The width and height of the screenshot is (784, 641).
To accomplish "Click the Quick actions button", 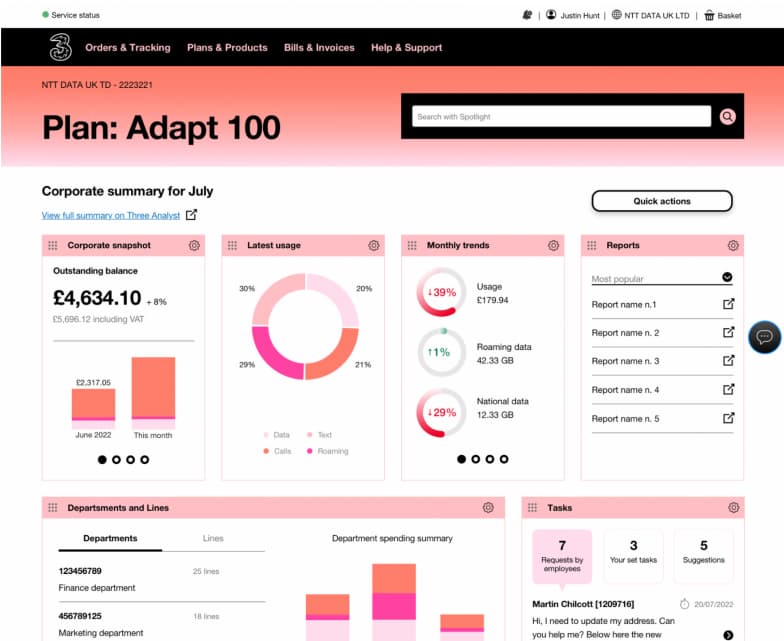I will pyautogui.click(x=662, y=201).
